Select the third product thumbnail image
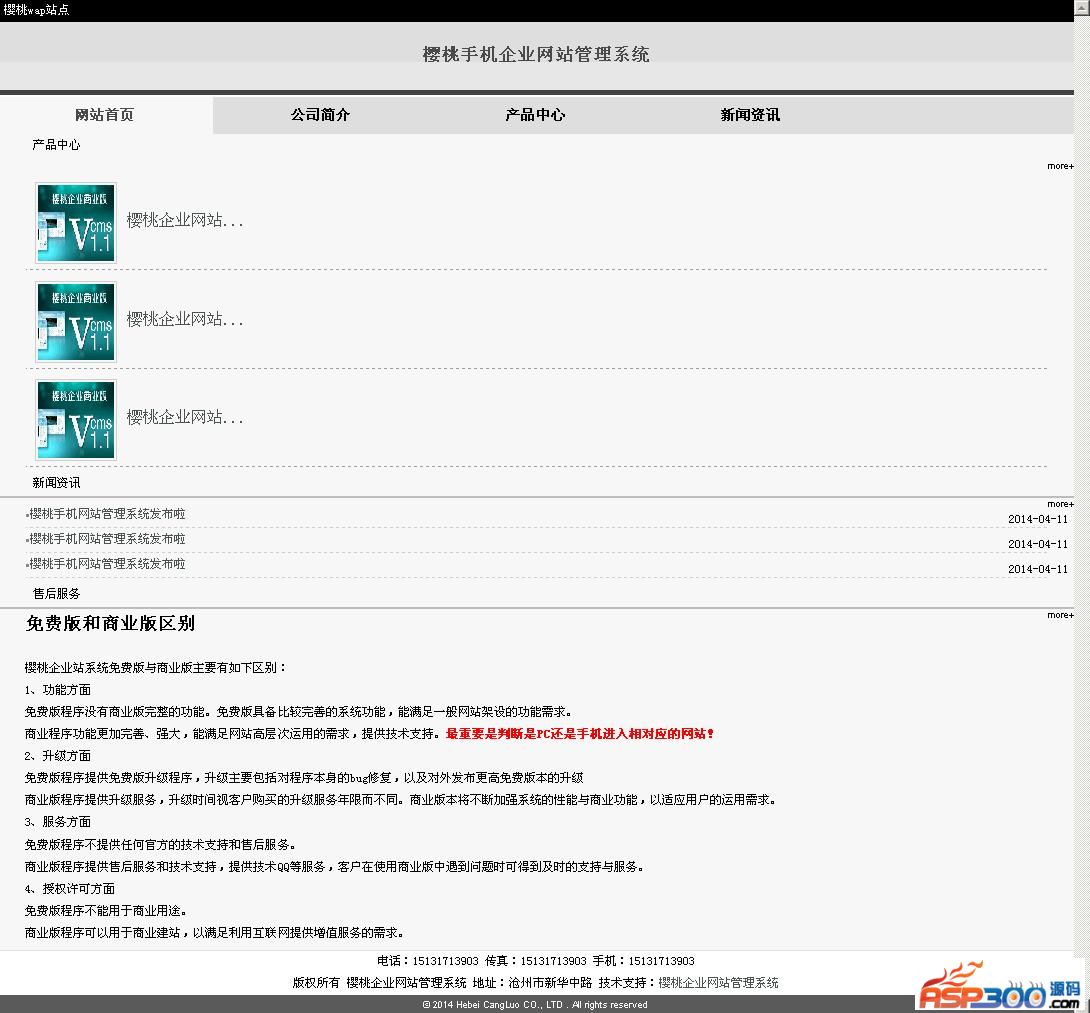This screenshot has width=1090, height=1013. 76,420
